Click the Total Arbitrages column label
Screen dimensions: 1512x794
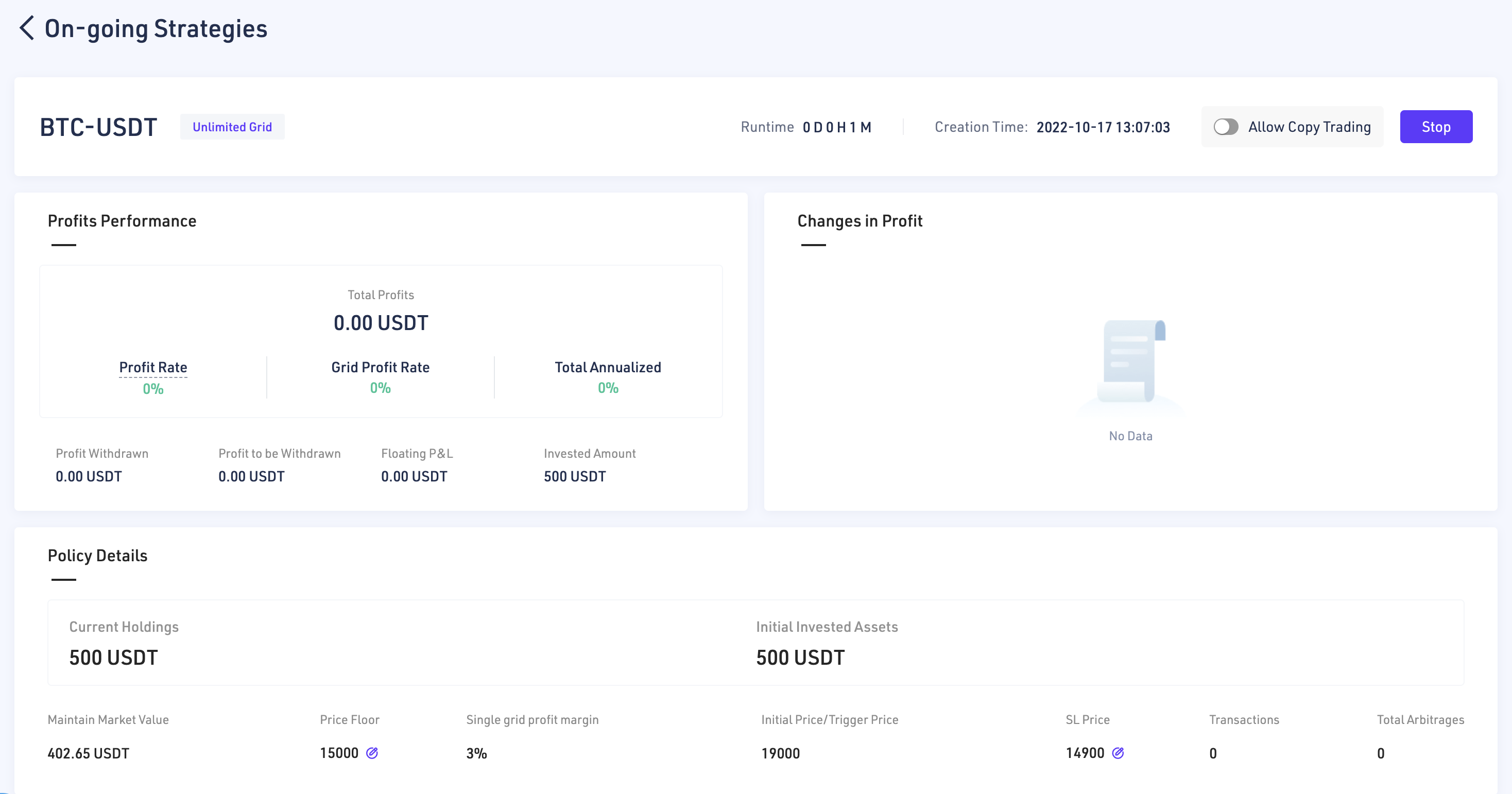pos(1420,720)
